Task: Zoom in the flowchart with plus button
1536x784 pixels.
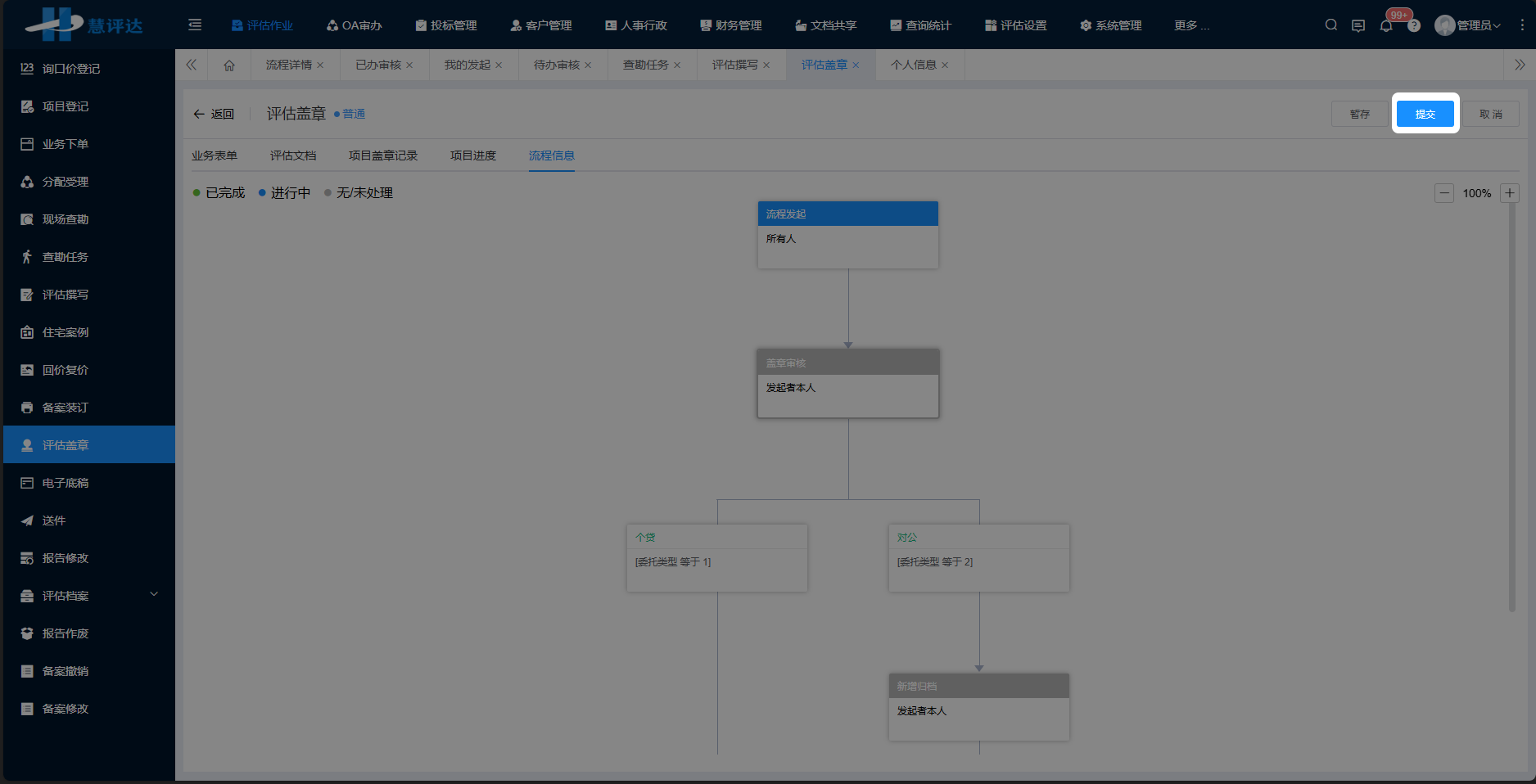Action: click(1510, 193)
